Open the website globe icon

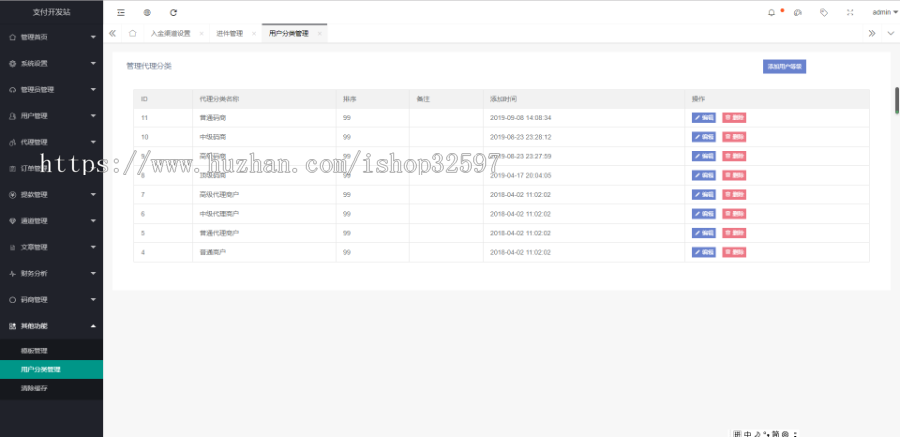point(147,12)
